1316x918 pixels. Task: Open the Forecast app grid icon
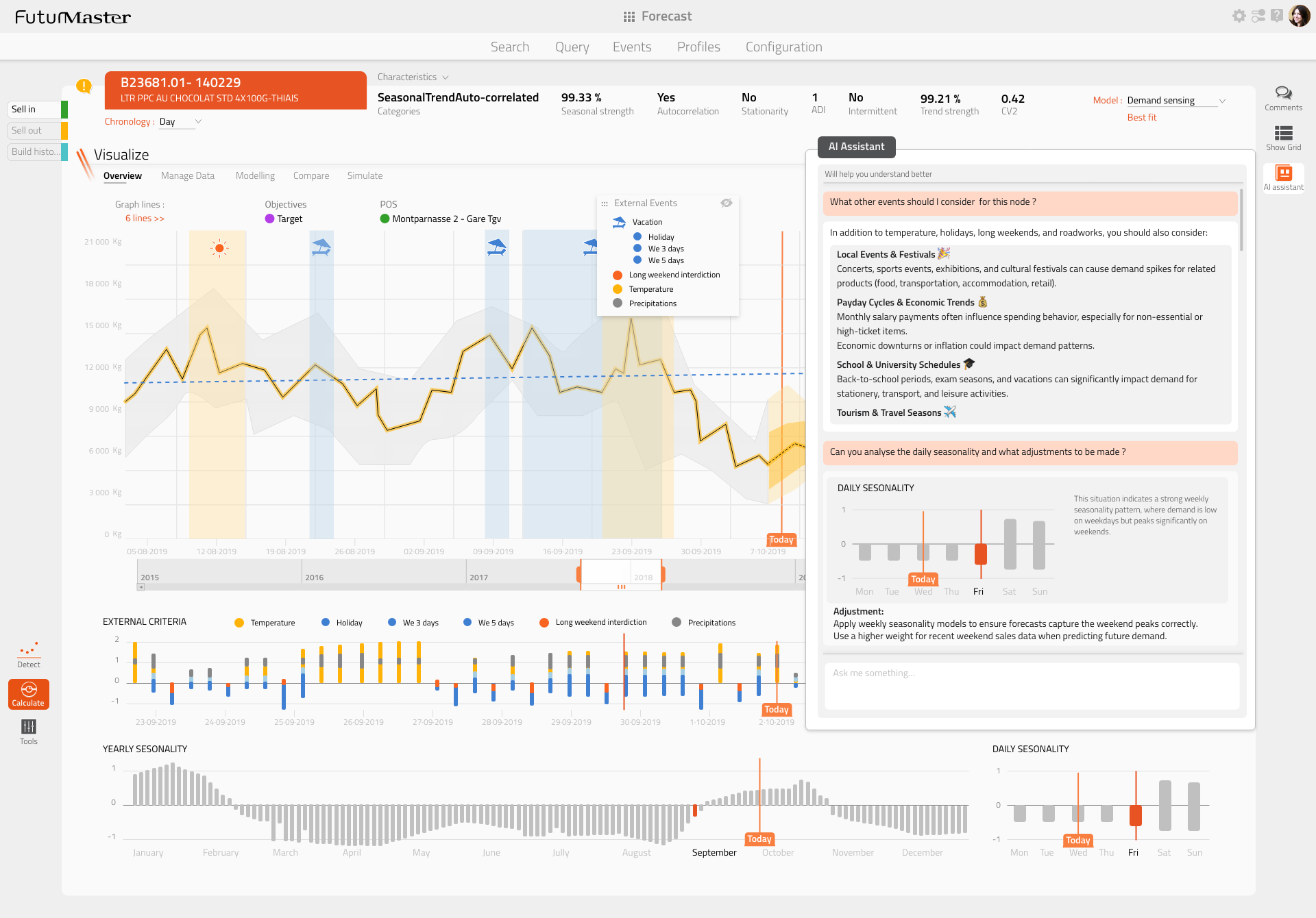(629, 16)
